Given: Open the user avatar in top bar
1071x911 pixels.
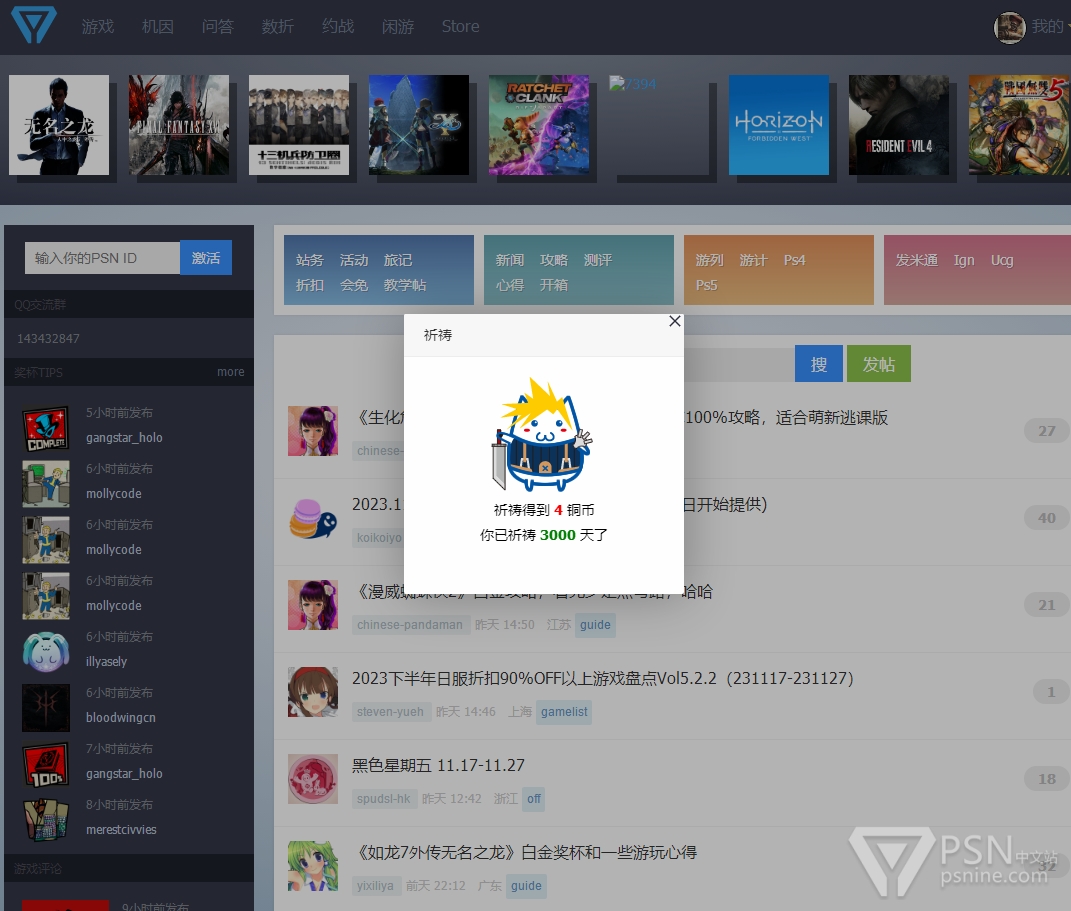Looking at the screenshot, I should point(1009,27).
